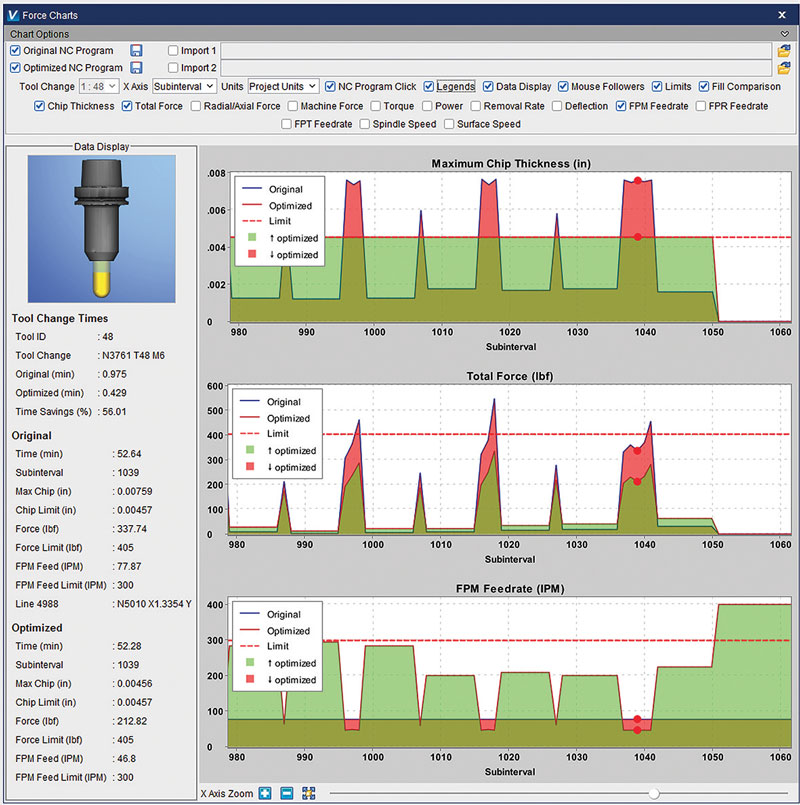Click the upper red marker on the Chip Thickness chart
800x805 pixels.
637,180
